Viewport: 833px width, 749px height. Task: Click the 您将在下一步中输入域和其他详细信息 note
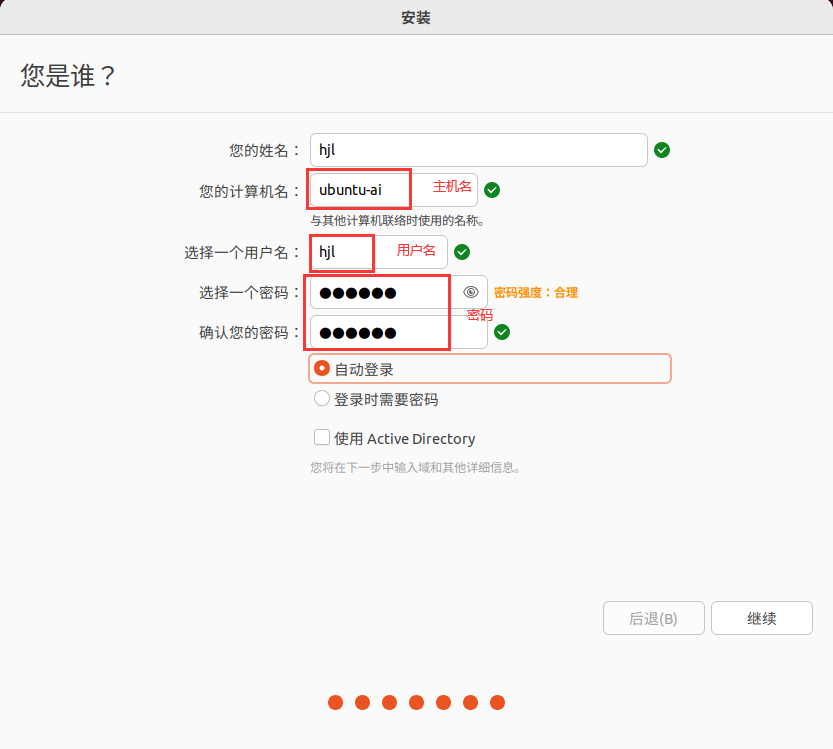click(x=415, y=467)
